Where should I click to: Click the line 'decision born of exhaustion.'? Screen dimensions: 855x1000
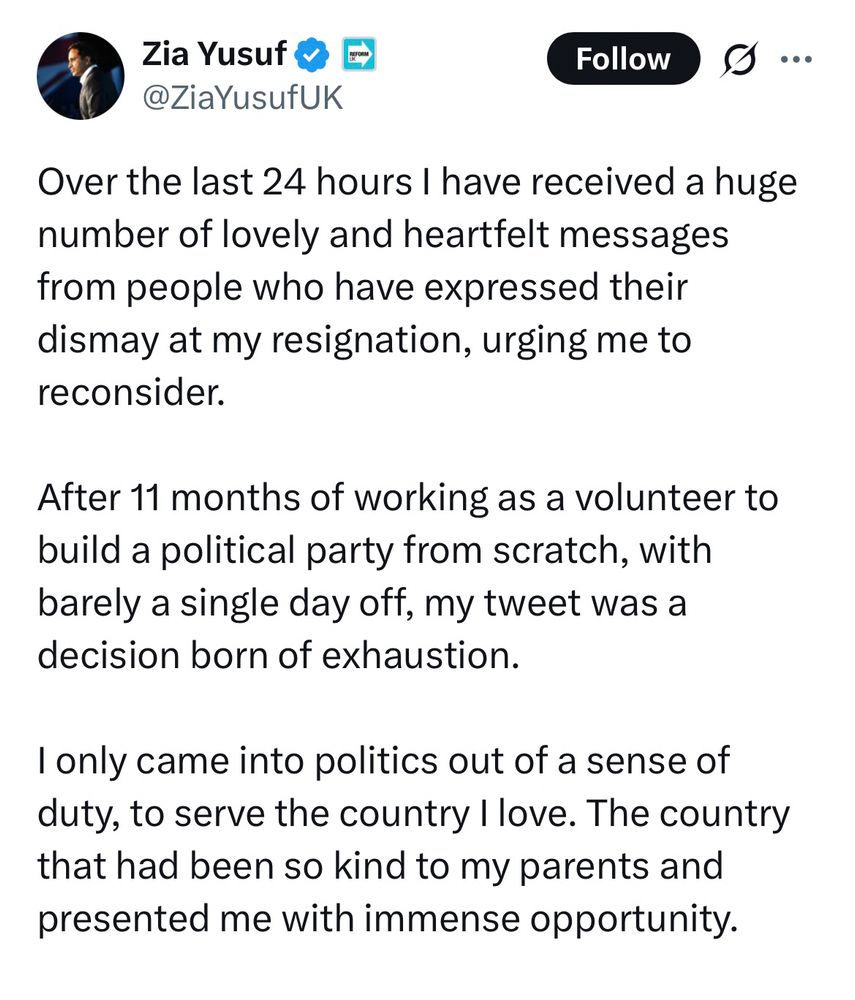click(279, 656)
